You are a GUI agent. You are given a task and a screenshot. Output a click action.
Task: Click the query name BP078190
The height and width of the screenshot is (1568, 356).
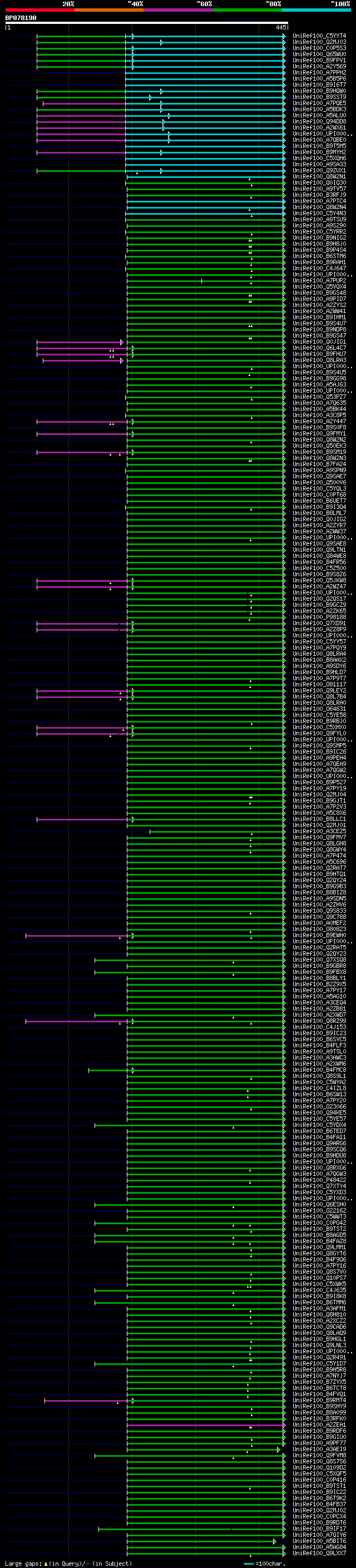21,18
